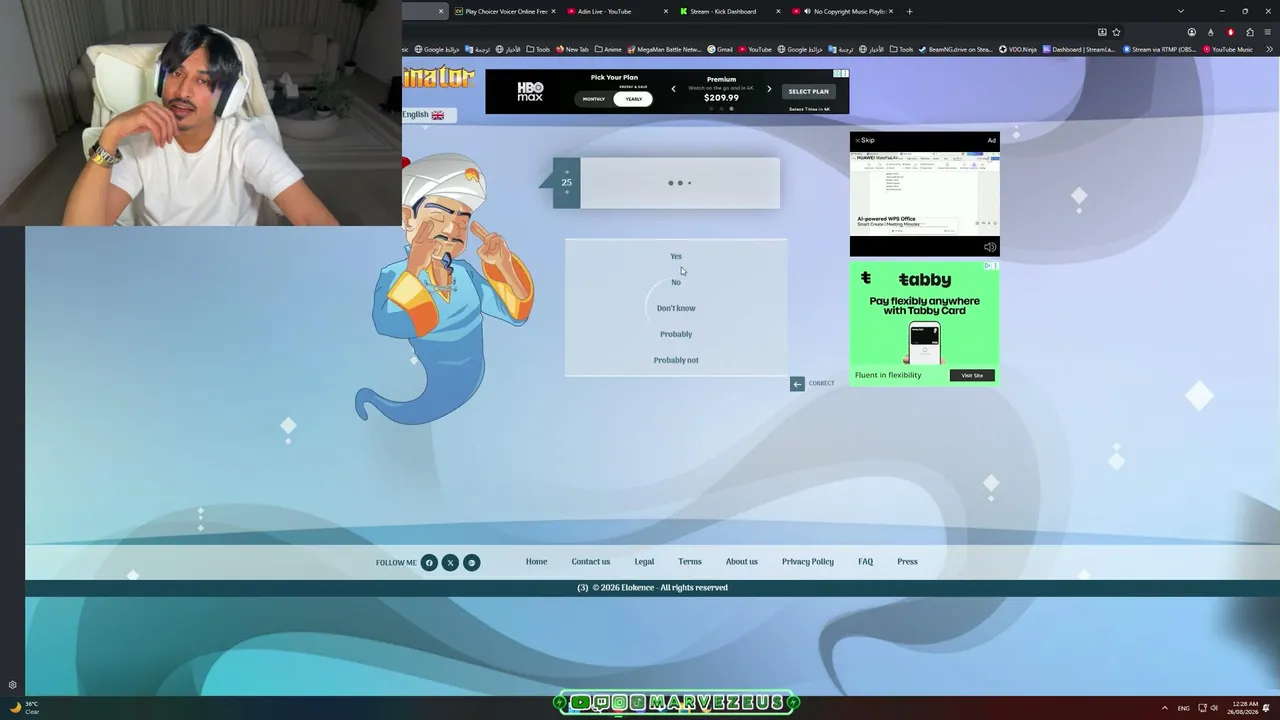1280x720 pixels.
Task: Open the settings gear icon at bottom-left
Action: point(12,685)
